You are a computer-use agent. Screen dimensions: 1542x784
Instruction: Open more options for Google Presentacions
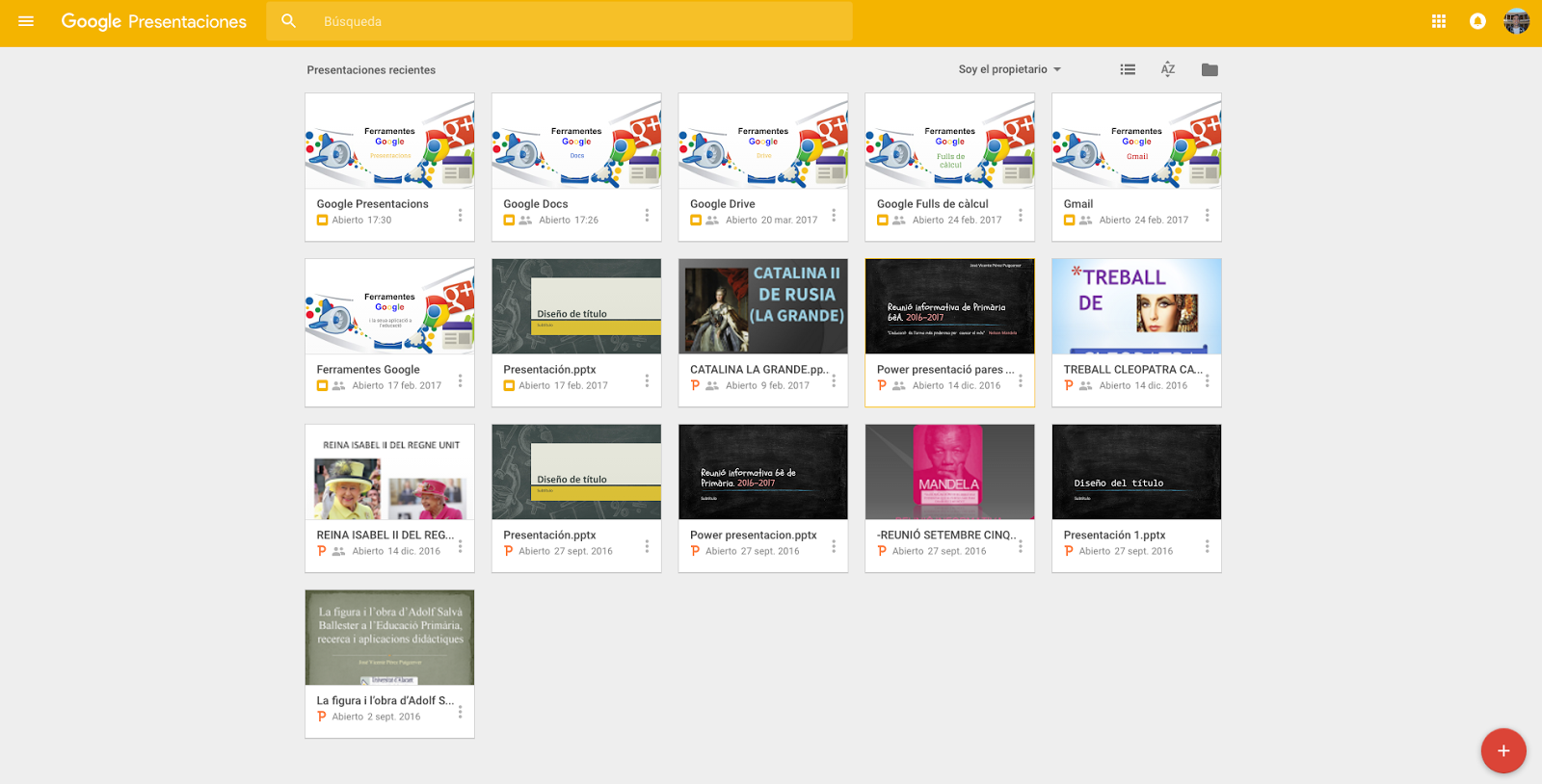pyautogui.click(x=460, y=216)
